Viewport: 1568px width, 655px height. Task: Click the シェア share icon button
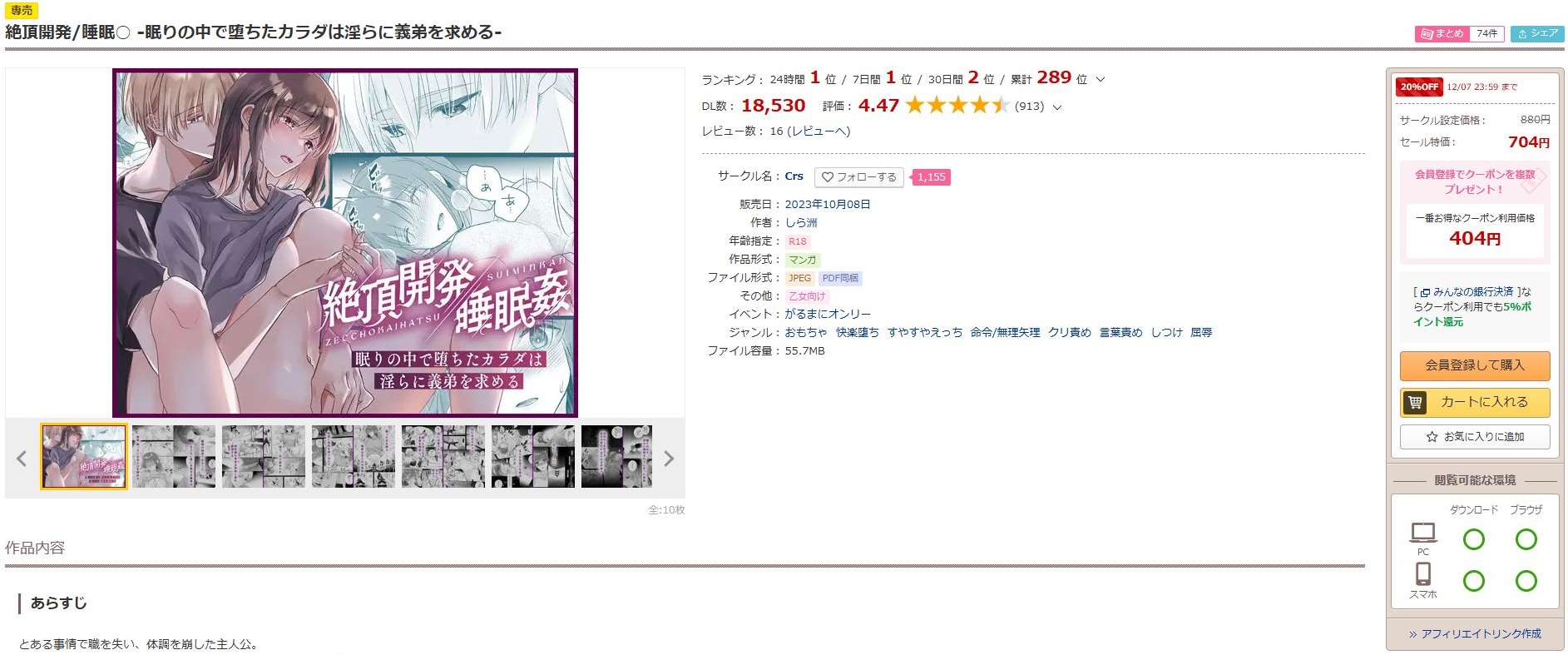pyautogui.click(x=1537, y=33)
